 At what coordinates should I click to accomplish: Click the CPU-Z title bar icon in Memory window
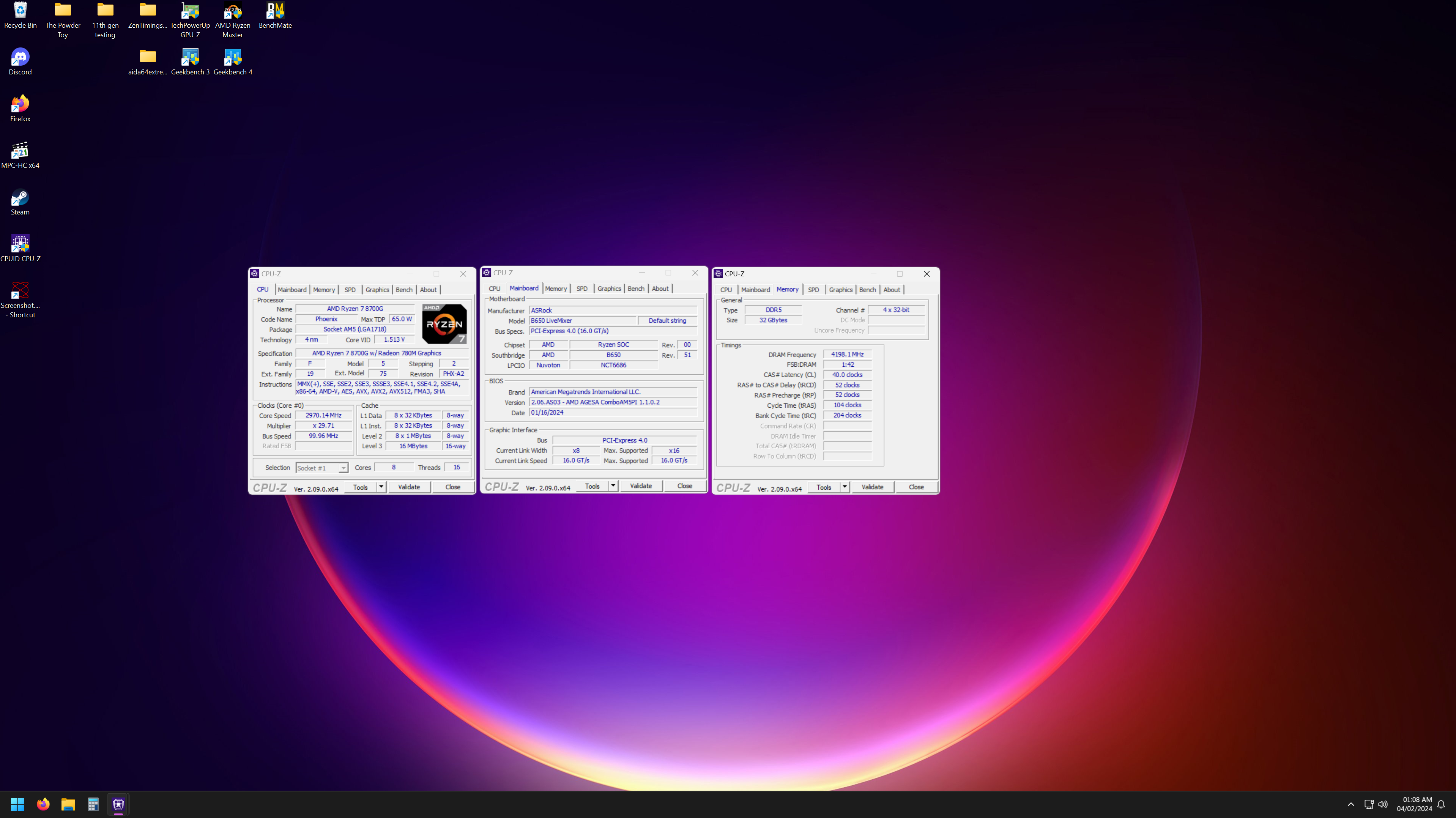pos(719,274)
